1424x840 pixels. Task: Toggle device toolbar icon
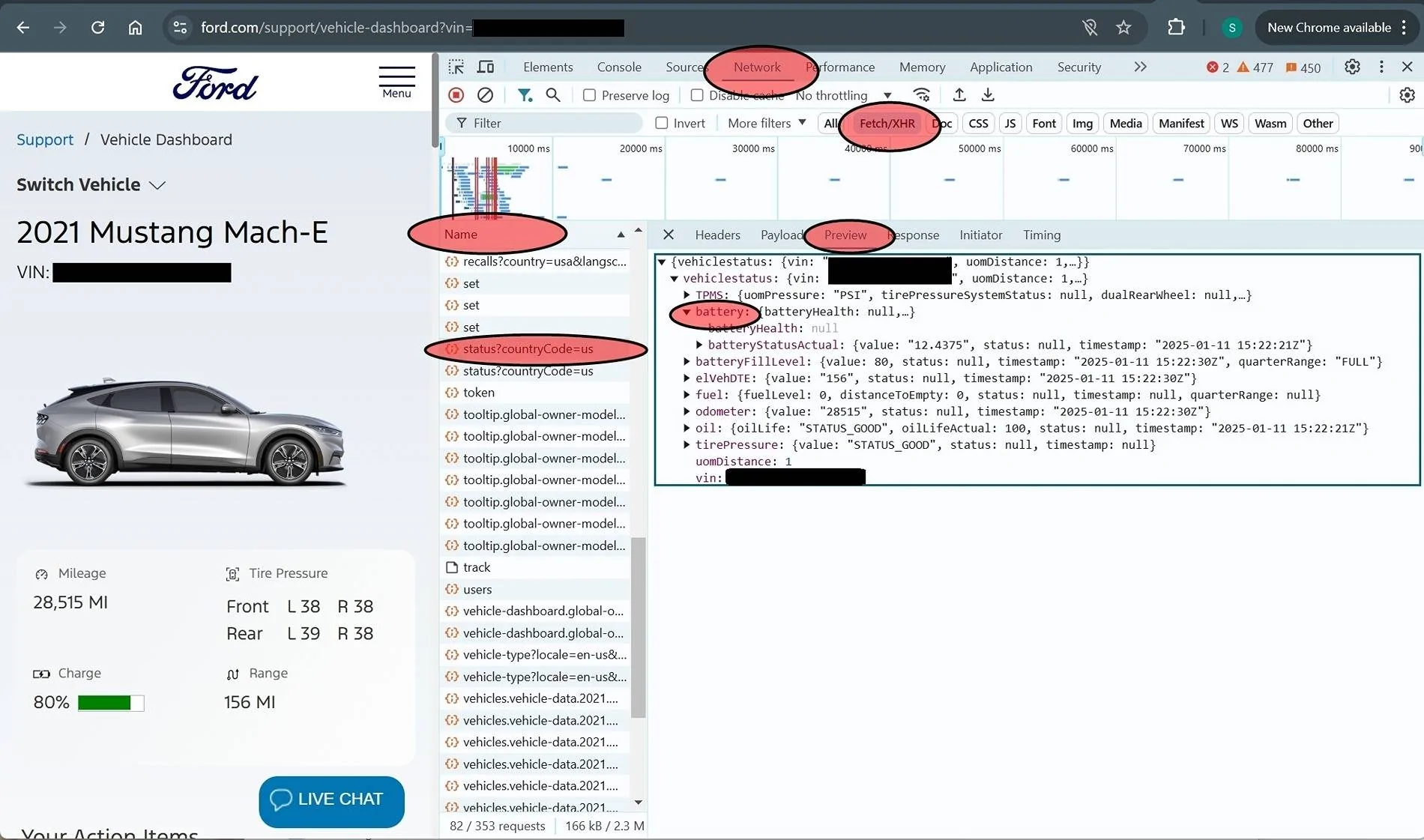point(486,67)
